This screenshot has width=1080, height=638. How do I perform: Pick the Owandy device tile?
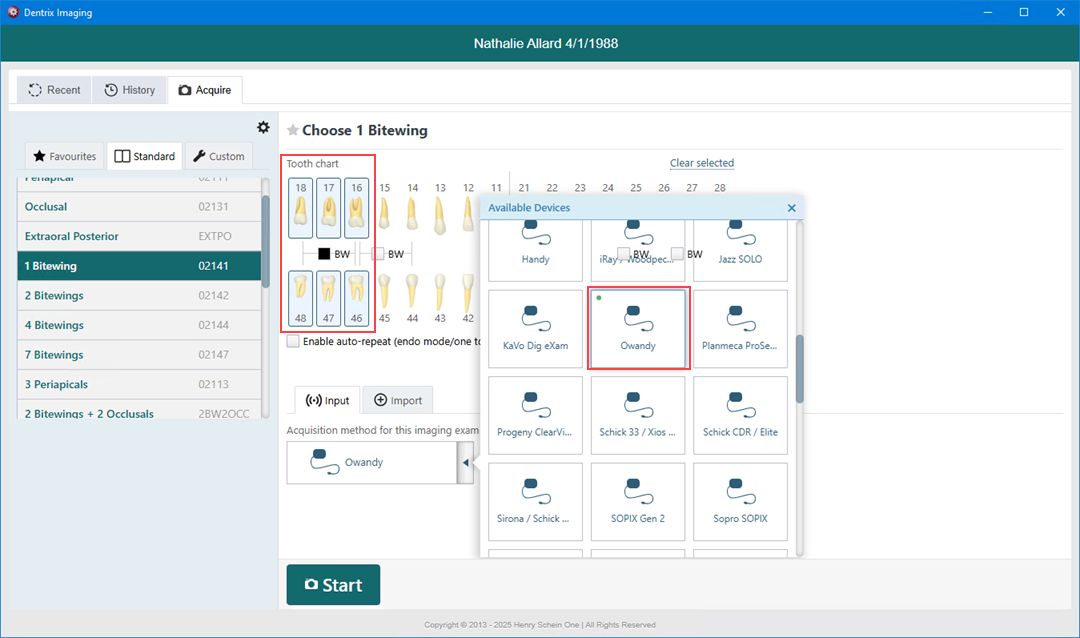(x=638, y=328)
